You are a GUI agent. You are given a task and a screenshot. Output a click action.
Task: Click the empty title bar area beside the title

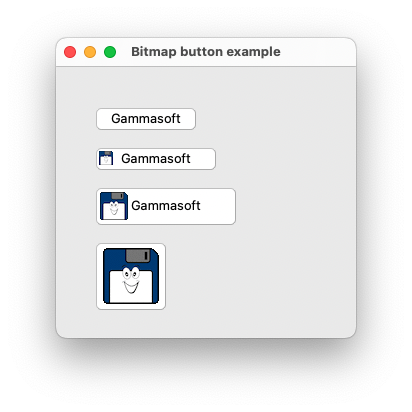tap(317, 52)
